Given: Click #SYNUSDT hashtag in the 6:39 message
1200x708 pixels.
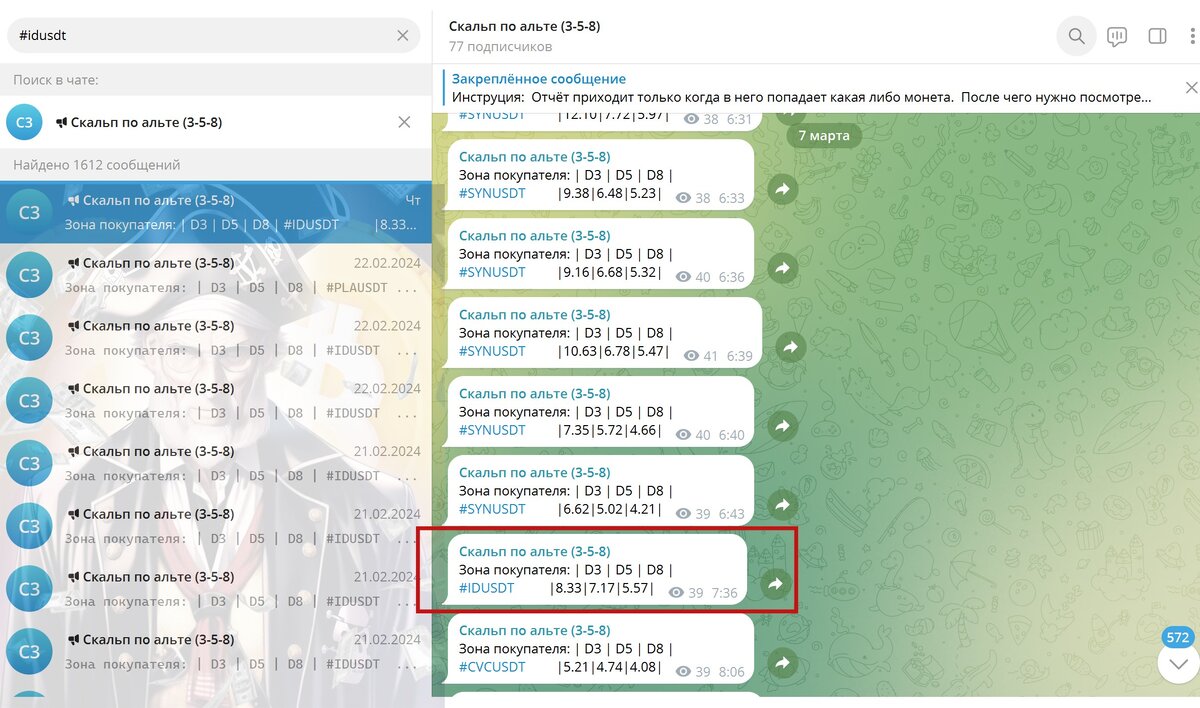Looking at the screenshot, I should 492,351.
